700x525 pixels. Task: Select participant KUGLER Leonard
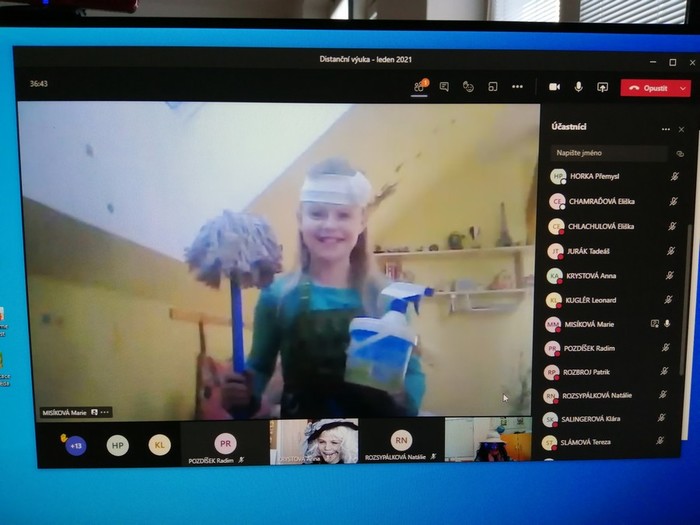point(609,300)
